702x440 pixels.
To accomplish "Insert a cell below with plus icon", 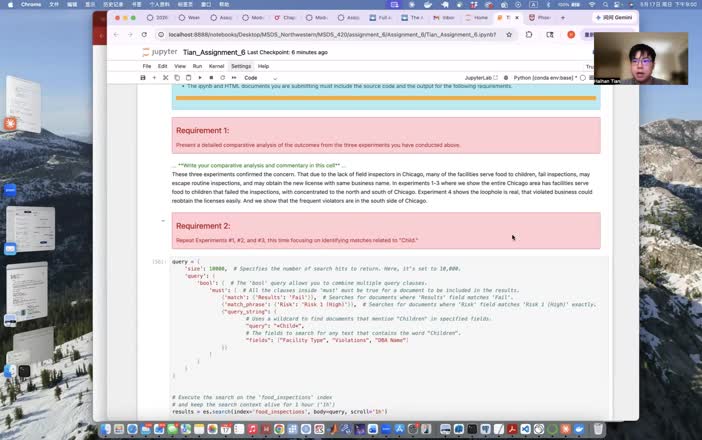I will 154,78.
